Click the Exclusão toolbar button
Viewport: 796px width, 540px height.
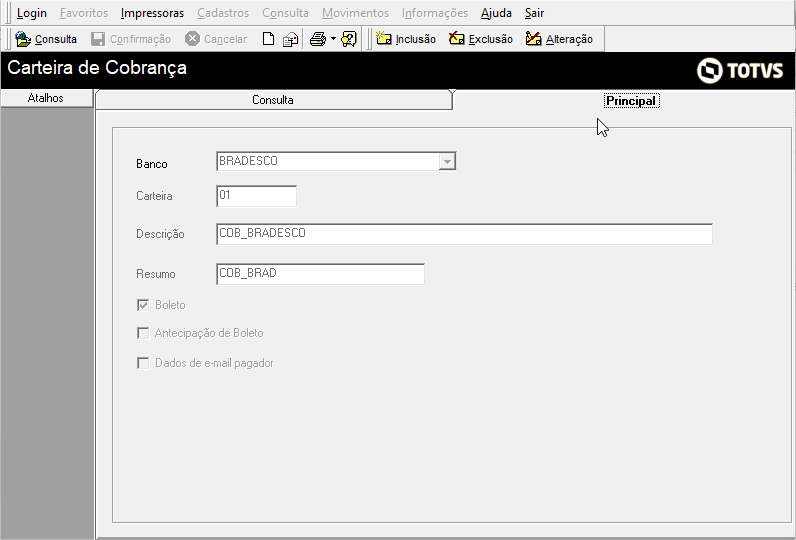coord(481,39)
